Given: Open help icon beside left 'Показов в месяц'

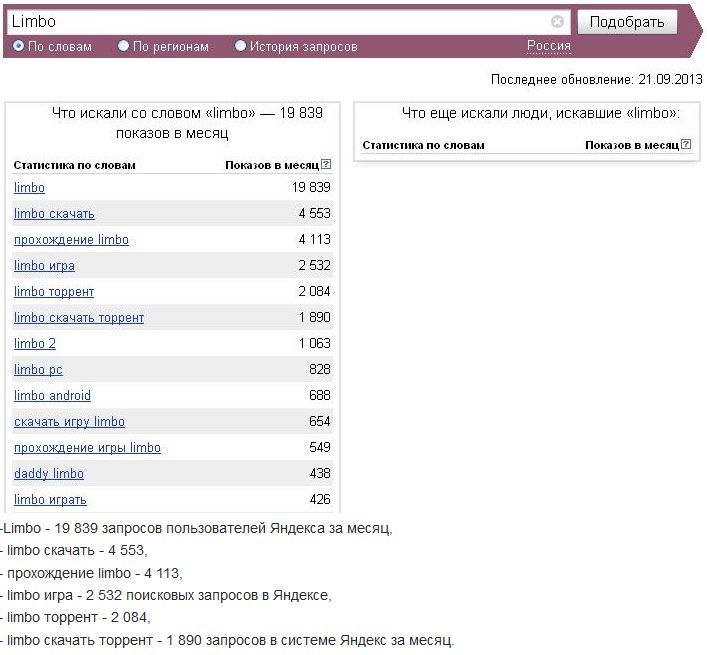Looking at the screenshot, I should (x=326, y=164).
